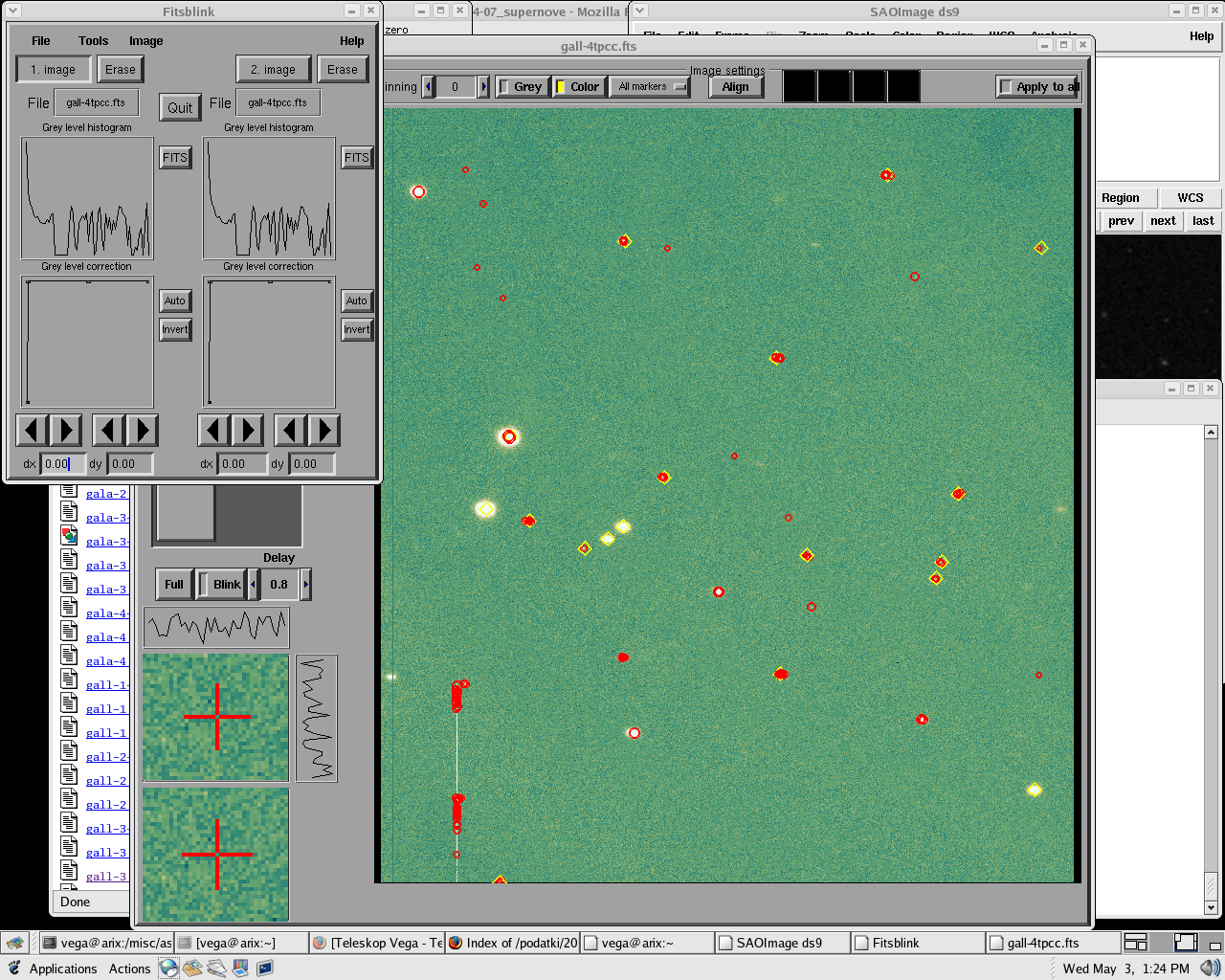Image resolution: width=1225 pixels, height=980 pixels.
Task: Open the Tools menu in Fitsblink
Action: point(93,41)
